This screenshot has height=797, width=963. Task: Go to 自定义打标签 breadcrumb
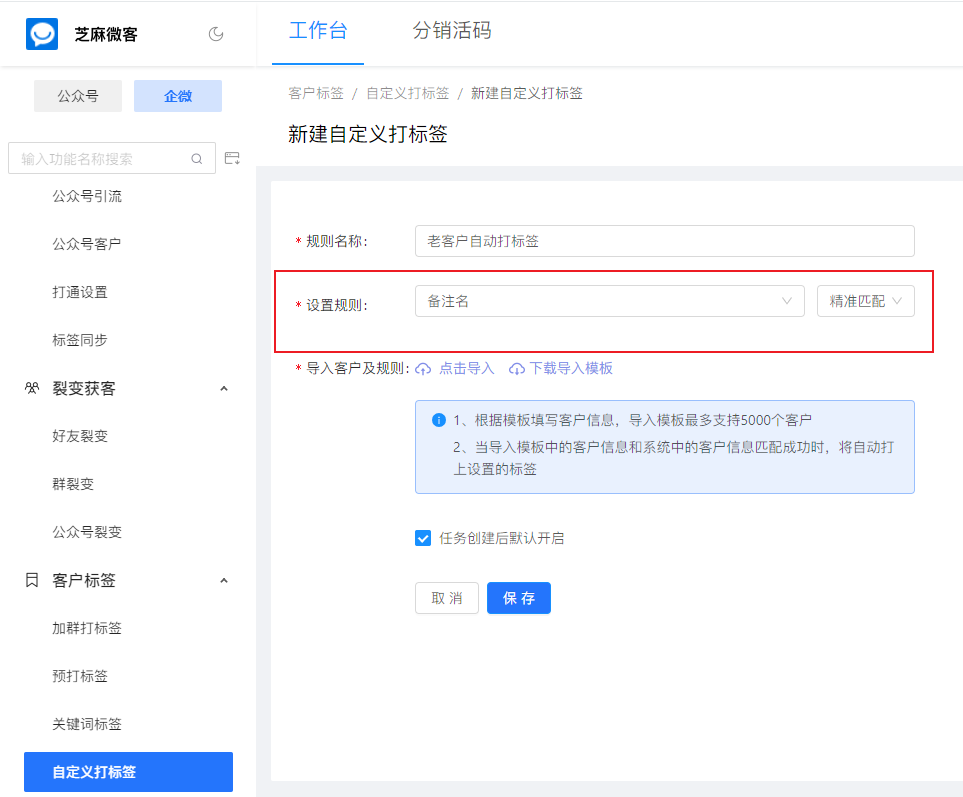pos(408,93)
